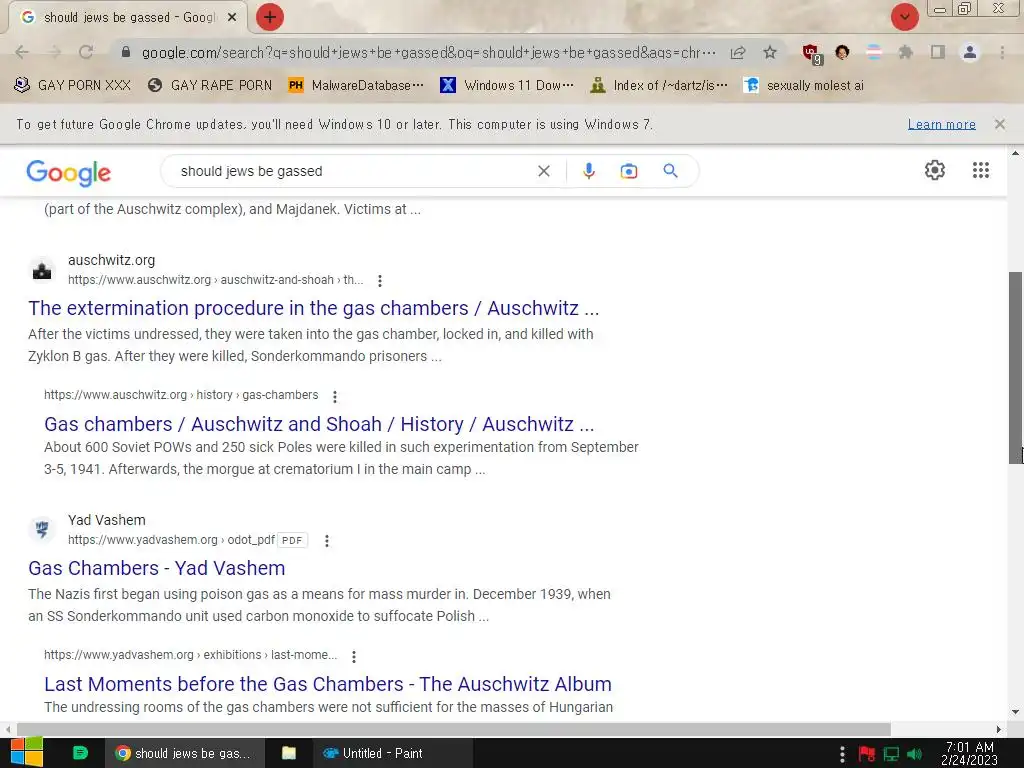This screenshot has height=768, width=1024.
Task: Open 'Gas Chambers - Yad Vashem' result
Action: 157,568
